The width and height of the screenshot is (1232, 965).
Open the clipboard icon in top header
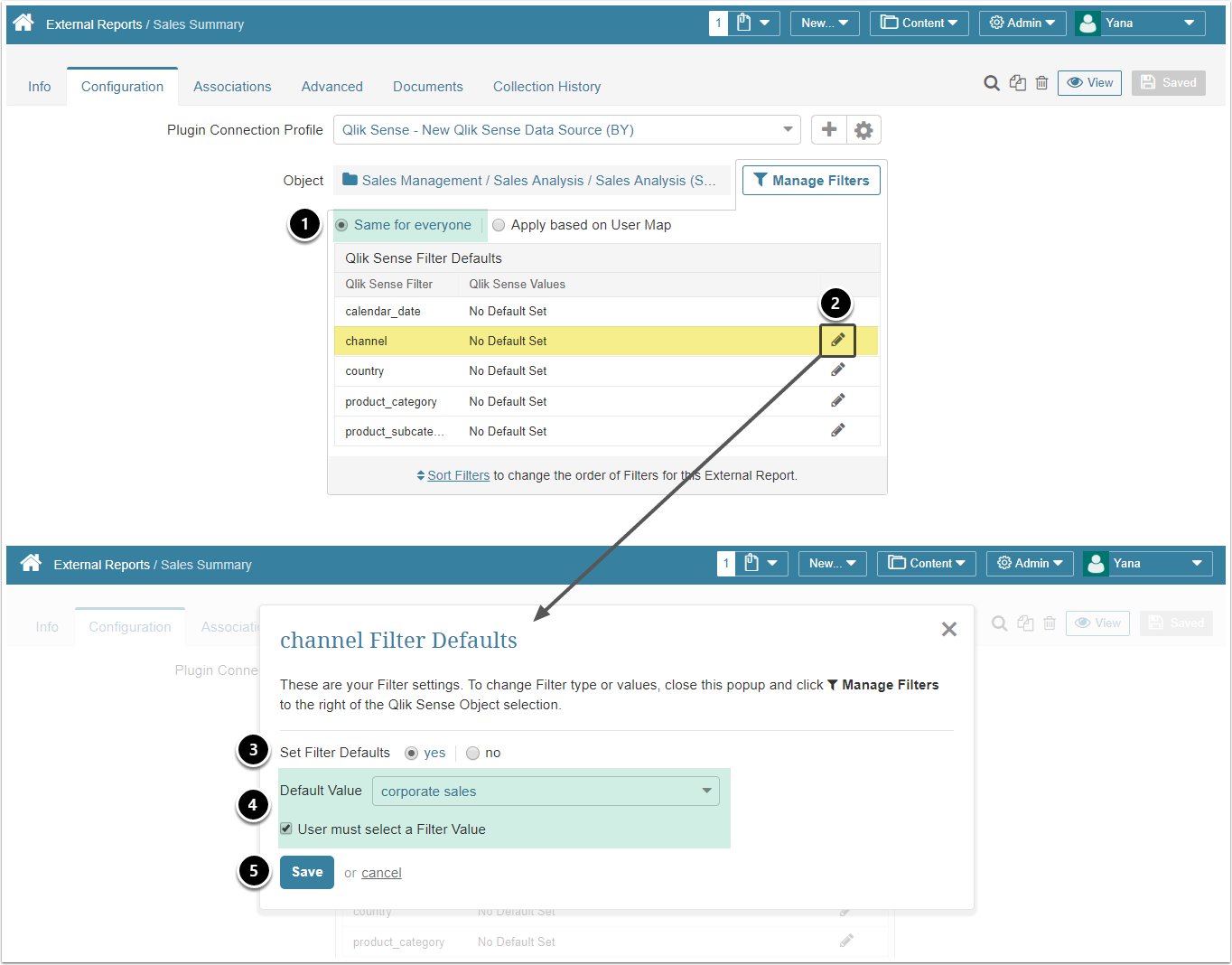[x=744, y=23]
